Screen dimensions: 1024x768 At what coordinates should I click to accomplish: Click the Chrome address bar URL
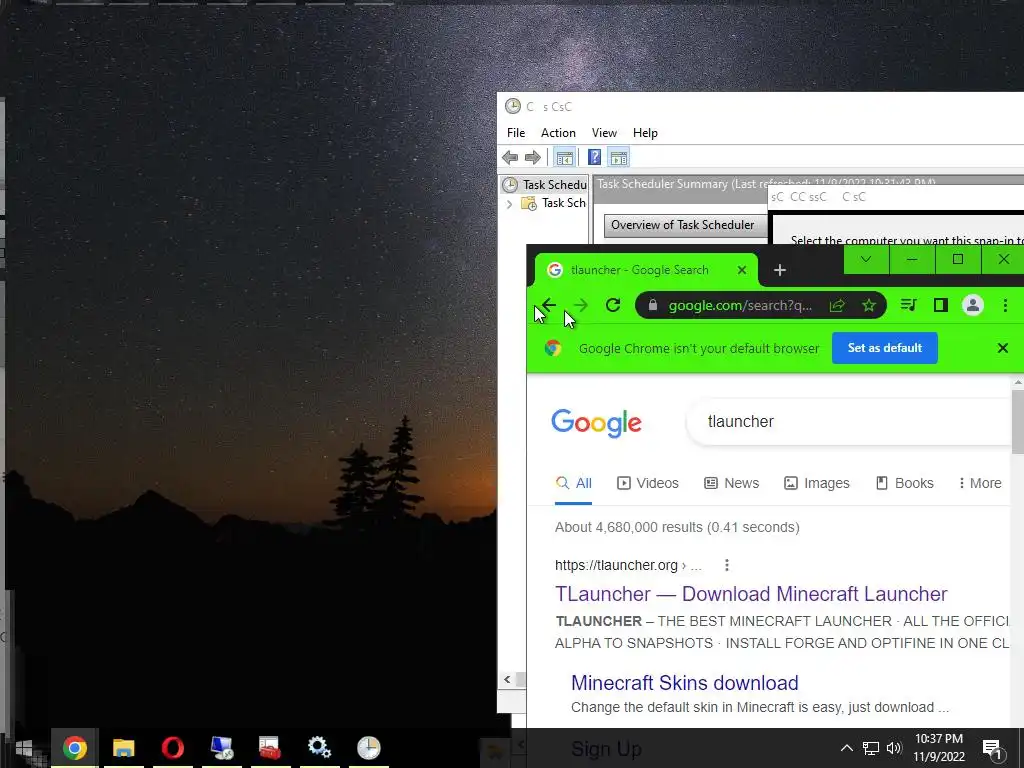click(x=741, y=305)
